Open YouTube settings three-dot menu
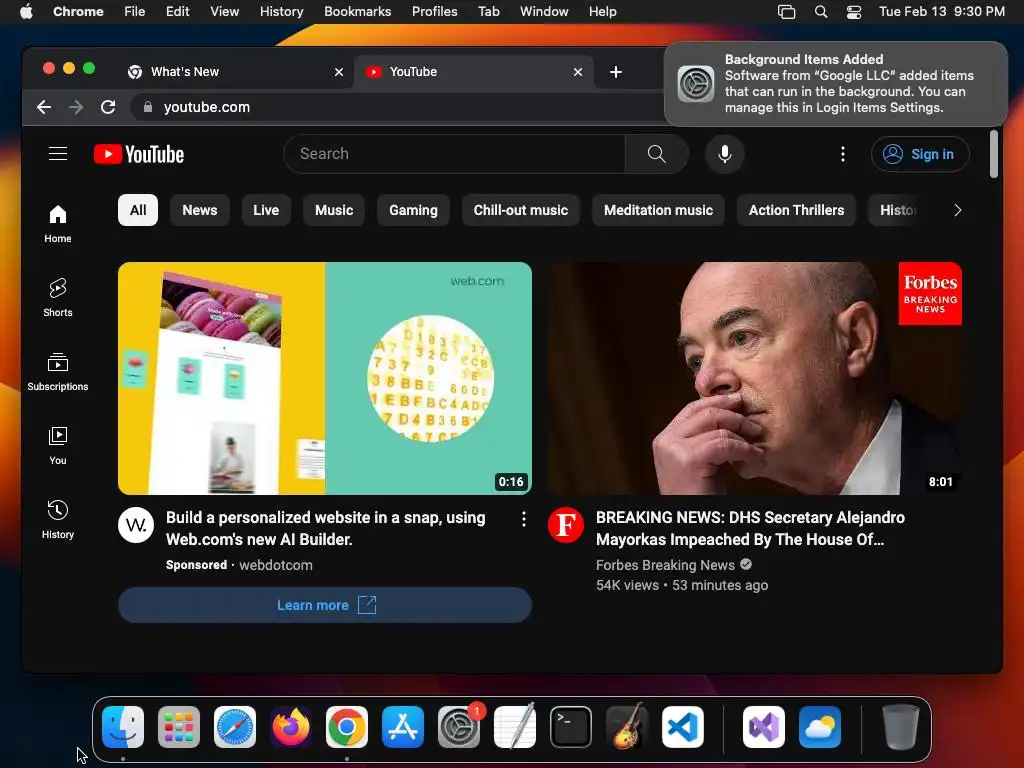 842,154
